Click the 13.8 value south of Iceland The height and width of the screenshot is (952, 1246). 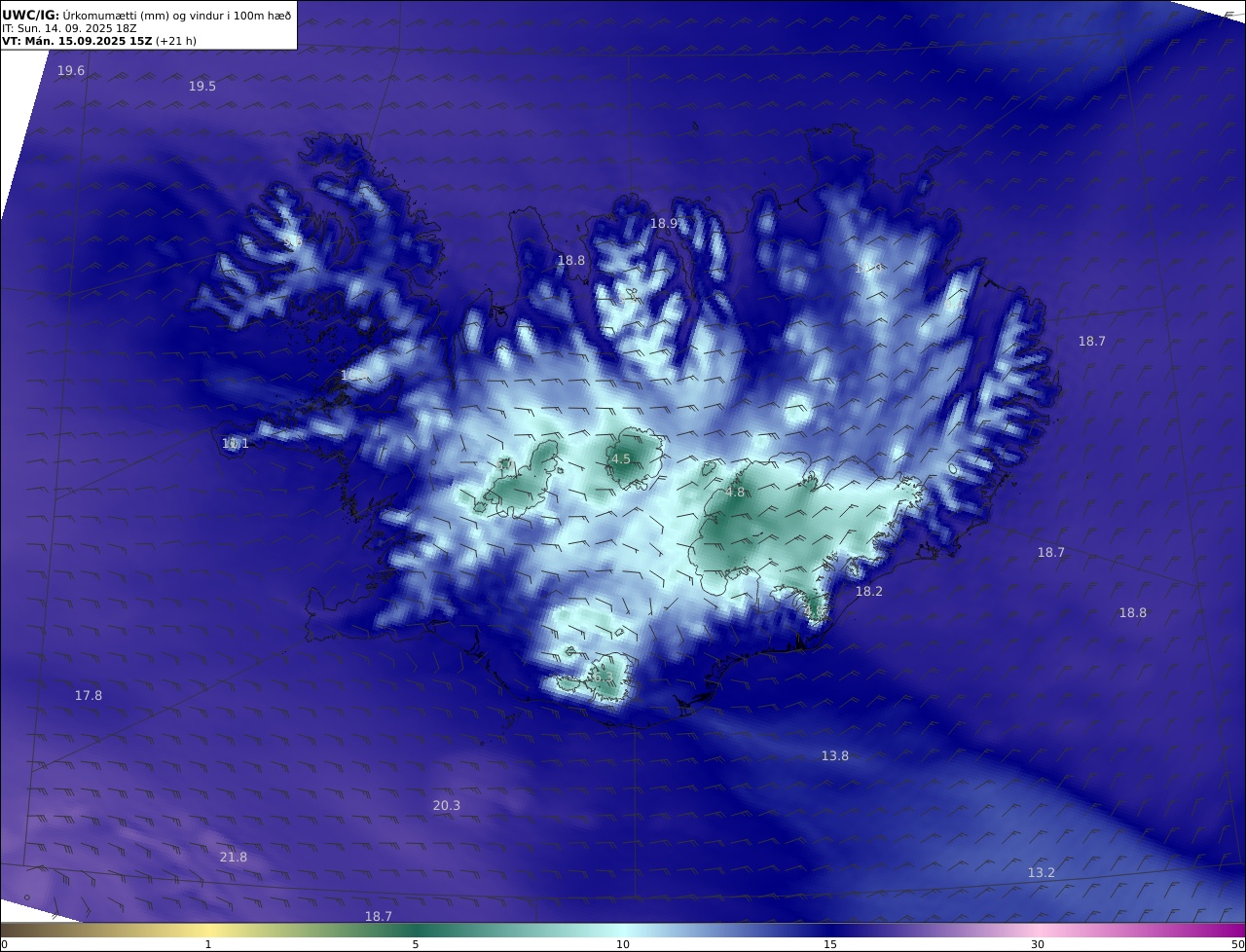835,756
